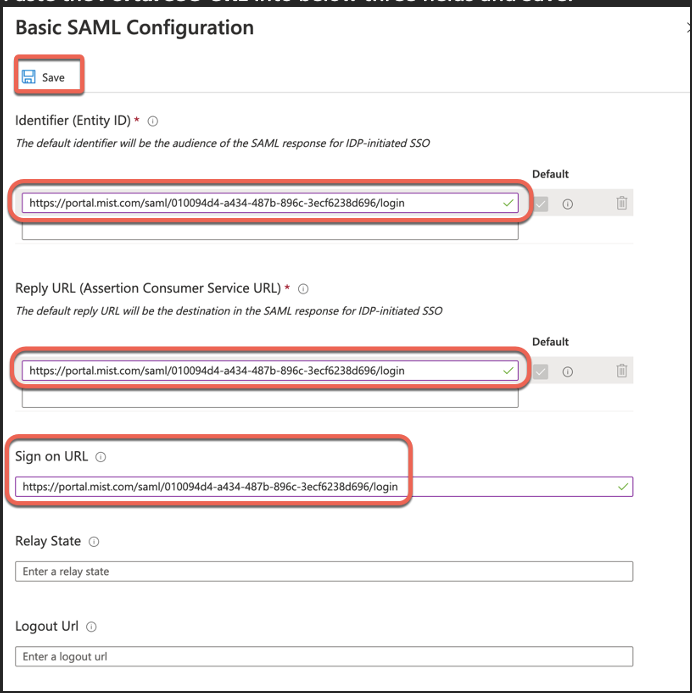This screenshot has height=693, width=692.
Task: Click info icon beside Identifier Default checkbox
Action: (567, 203)
